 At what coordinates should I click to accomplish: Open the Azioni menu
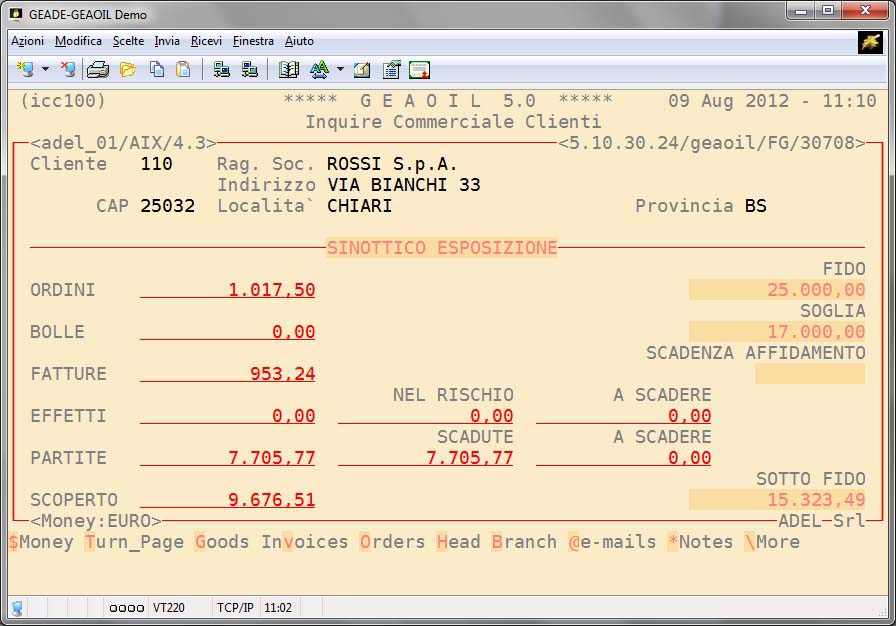coord(28,41)
